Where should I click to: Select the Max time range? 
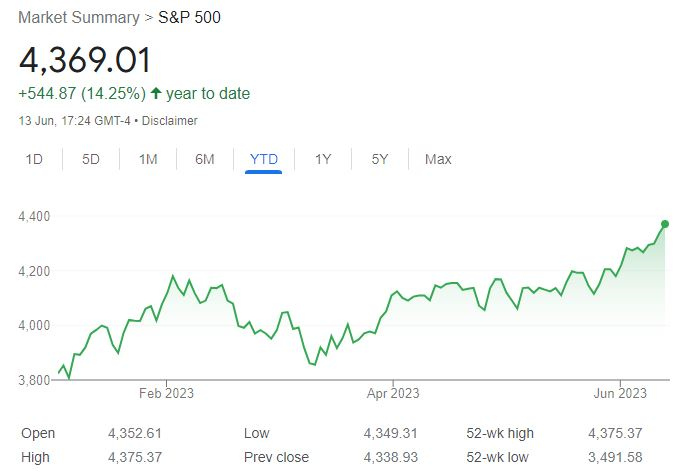point(438,159)
